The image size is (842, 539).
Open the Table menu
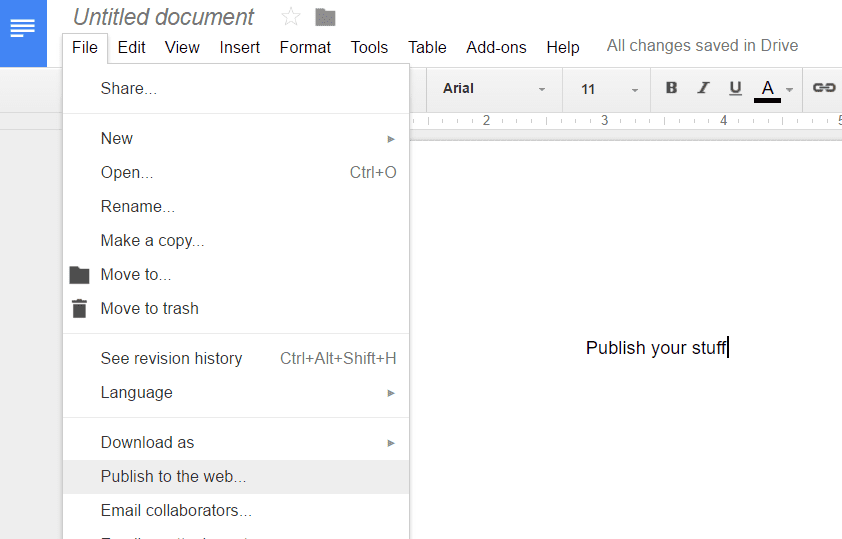click(x=427, y=47)
